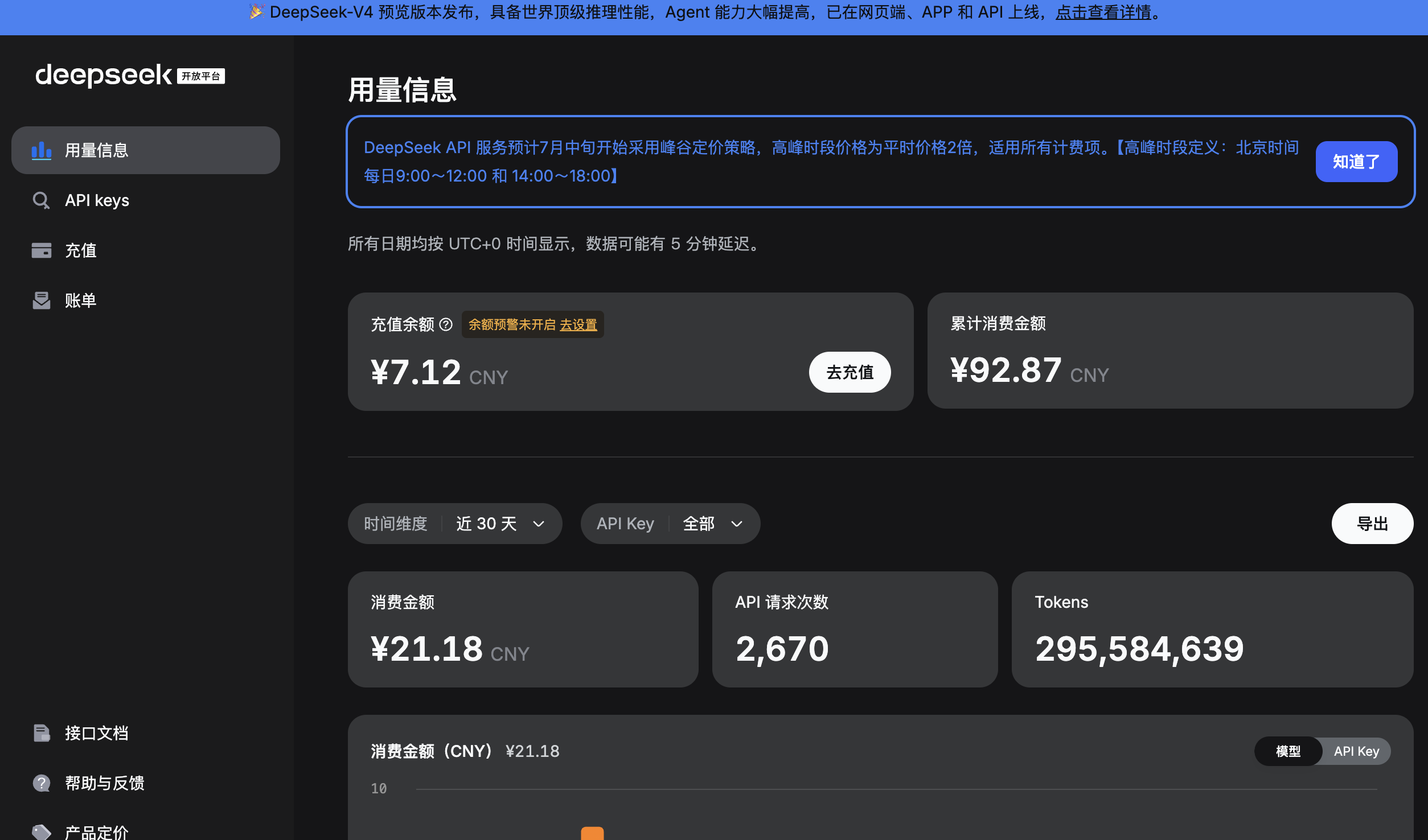1428x840 pixels.
Task: Click the deepseek logo
Action: (104, 76)
